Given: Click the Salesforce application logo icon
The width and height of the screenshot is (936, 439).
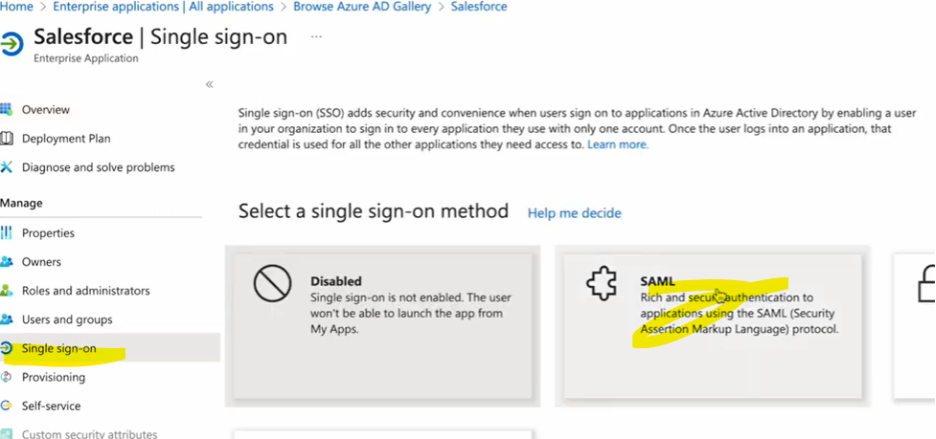Looking at the screenshot, I should 12,45.
